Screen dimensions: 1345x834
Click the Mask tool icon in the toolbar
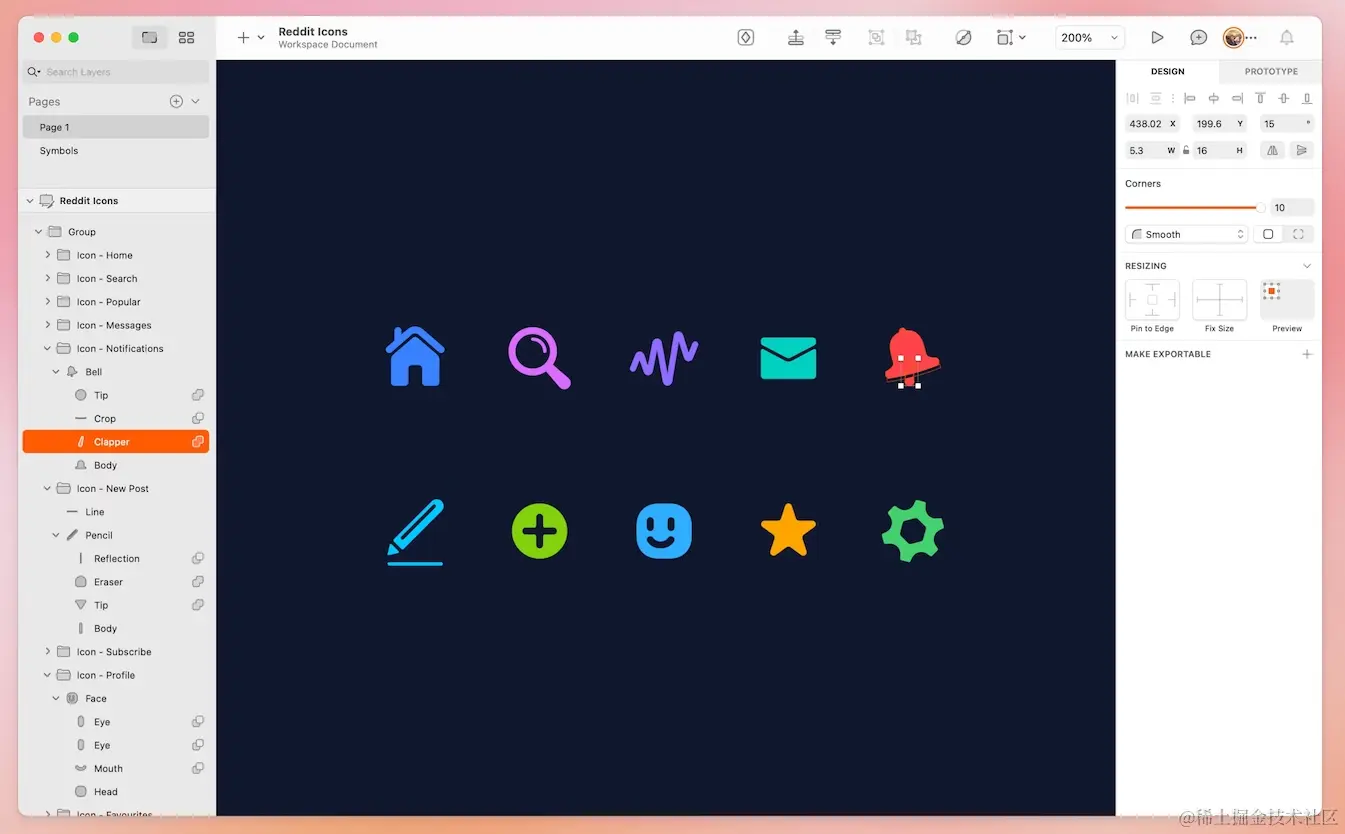pyautogui.click(x=963, y=37)
